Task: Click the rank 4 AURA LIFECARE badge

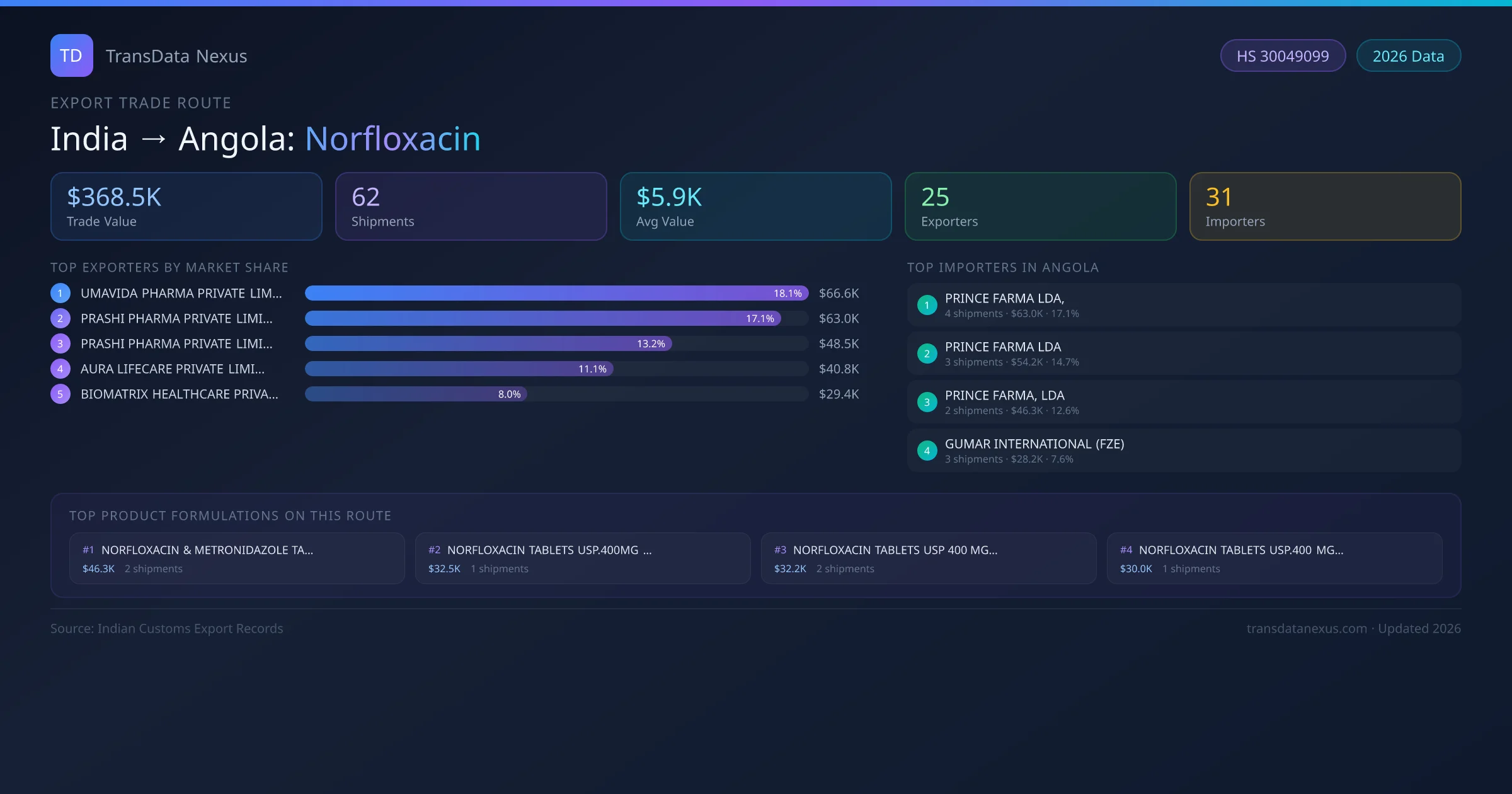Action: [60, 369]
